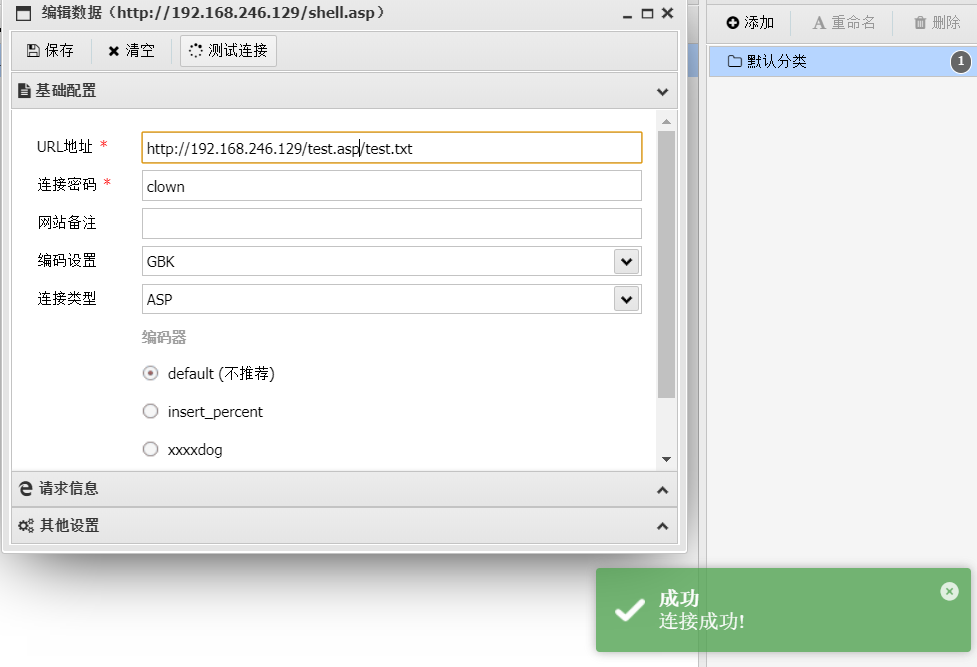Screen dimensions: 977x667
Task: Select the insert_percent encoder radio
Action: pyautogui.click(x=150, y=411)
